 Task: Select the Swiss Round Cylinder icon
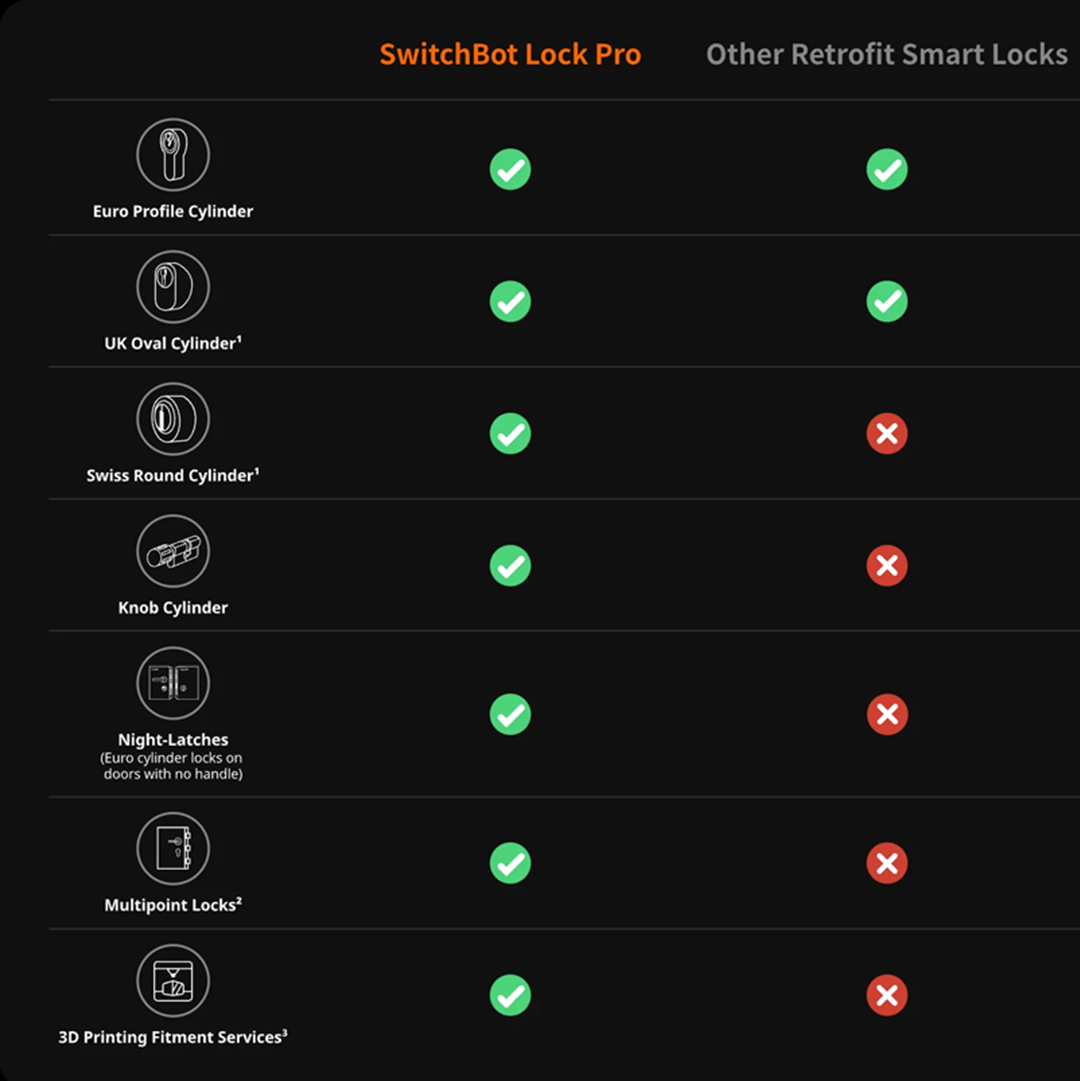click(173, 419)
